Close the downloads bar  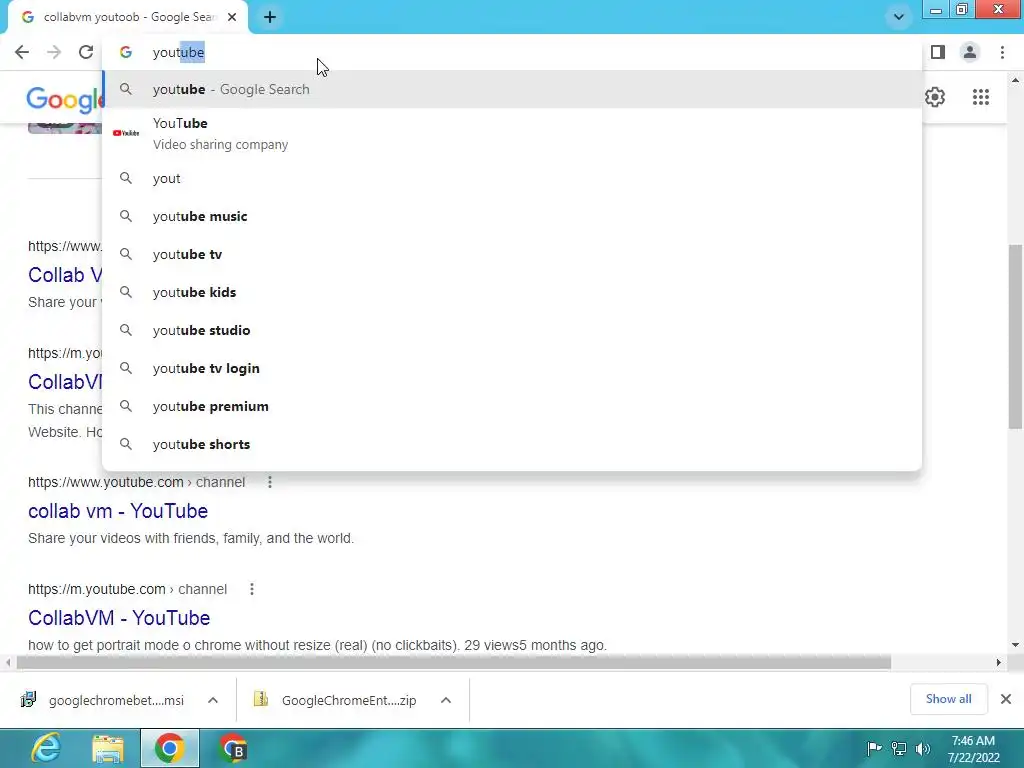coord(1006,699)
